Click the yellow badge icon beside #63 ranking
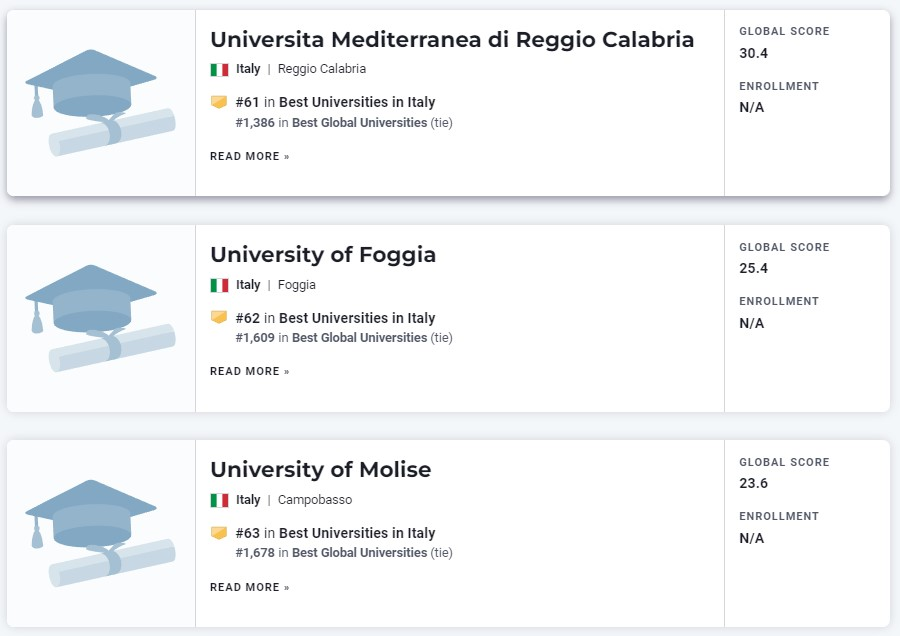The image size is (900, 636). (x=219, y=533)
